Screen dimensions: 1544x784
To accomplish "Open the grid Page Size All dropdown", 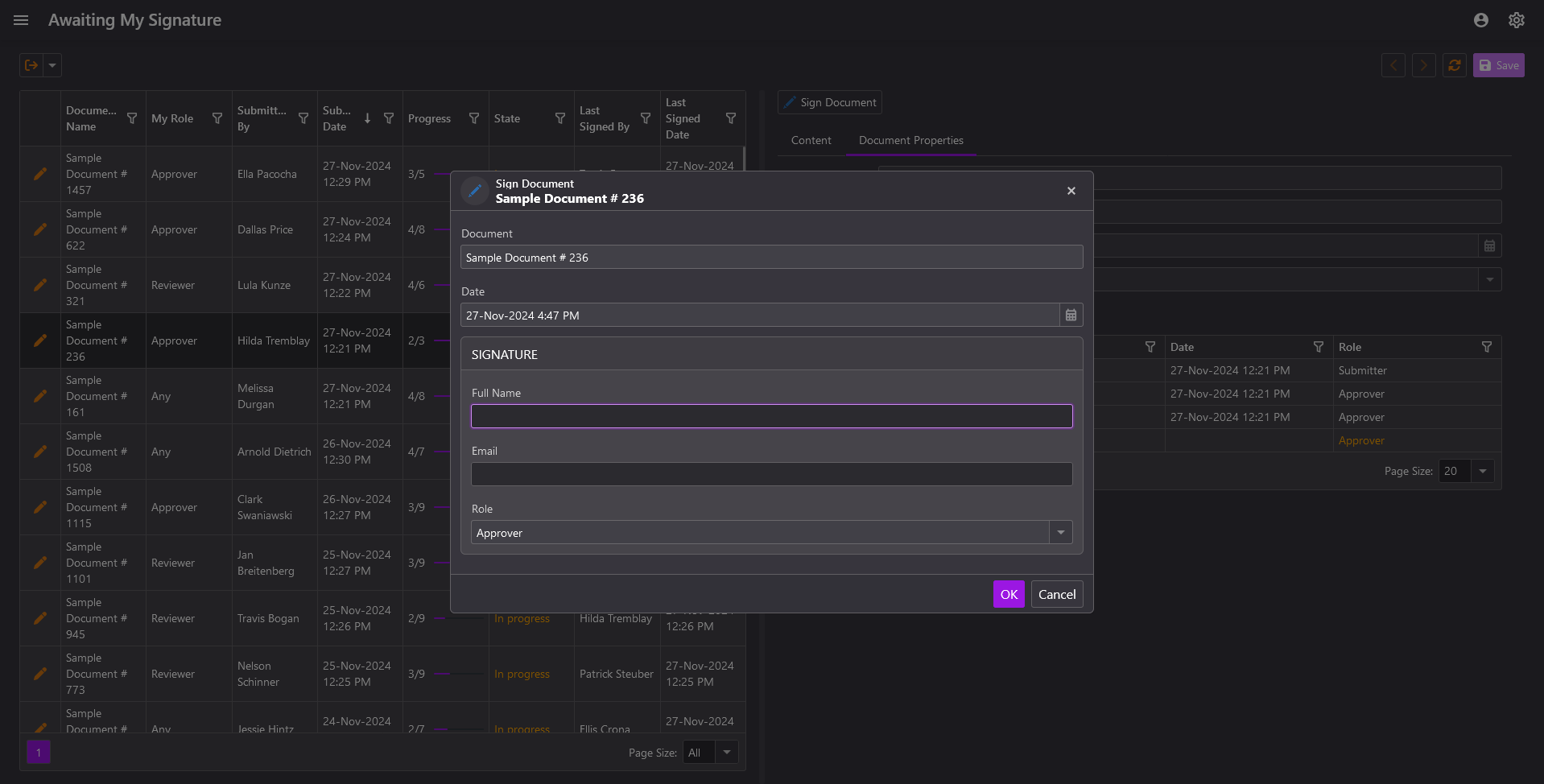I will click(726, 753).
